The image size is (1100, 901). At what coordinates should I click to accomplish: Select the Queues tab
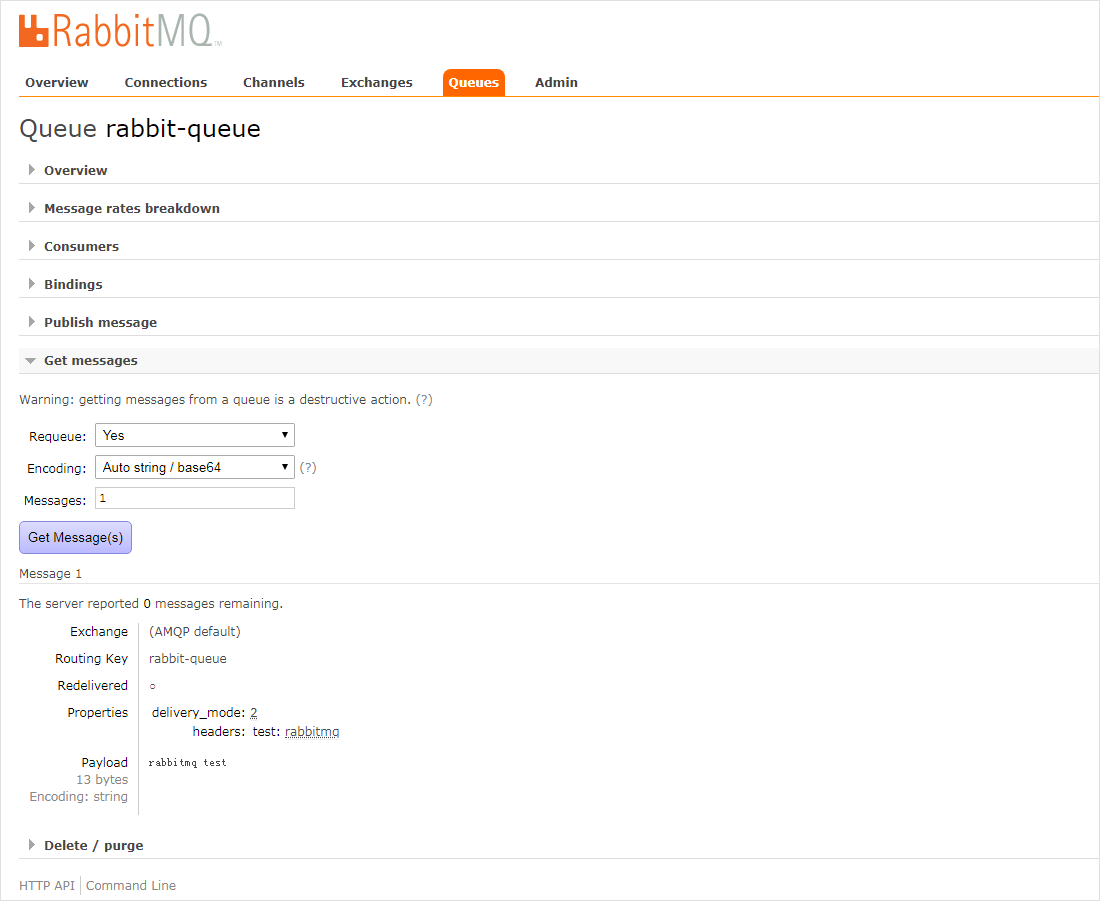click(x=474, y=82)
